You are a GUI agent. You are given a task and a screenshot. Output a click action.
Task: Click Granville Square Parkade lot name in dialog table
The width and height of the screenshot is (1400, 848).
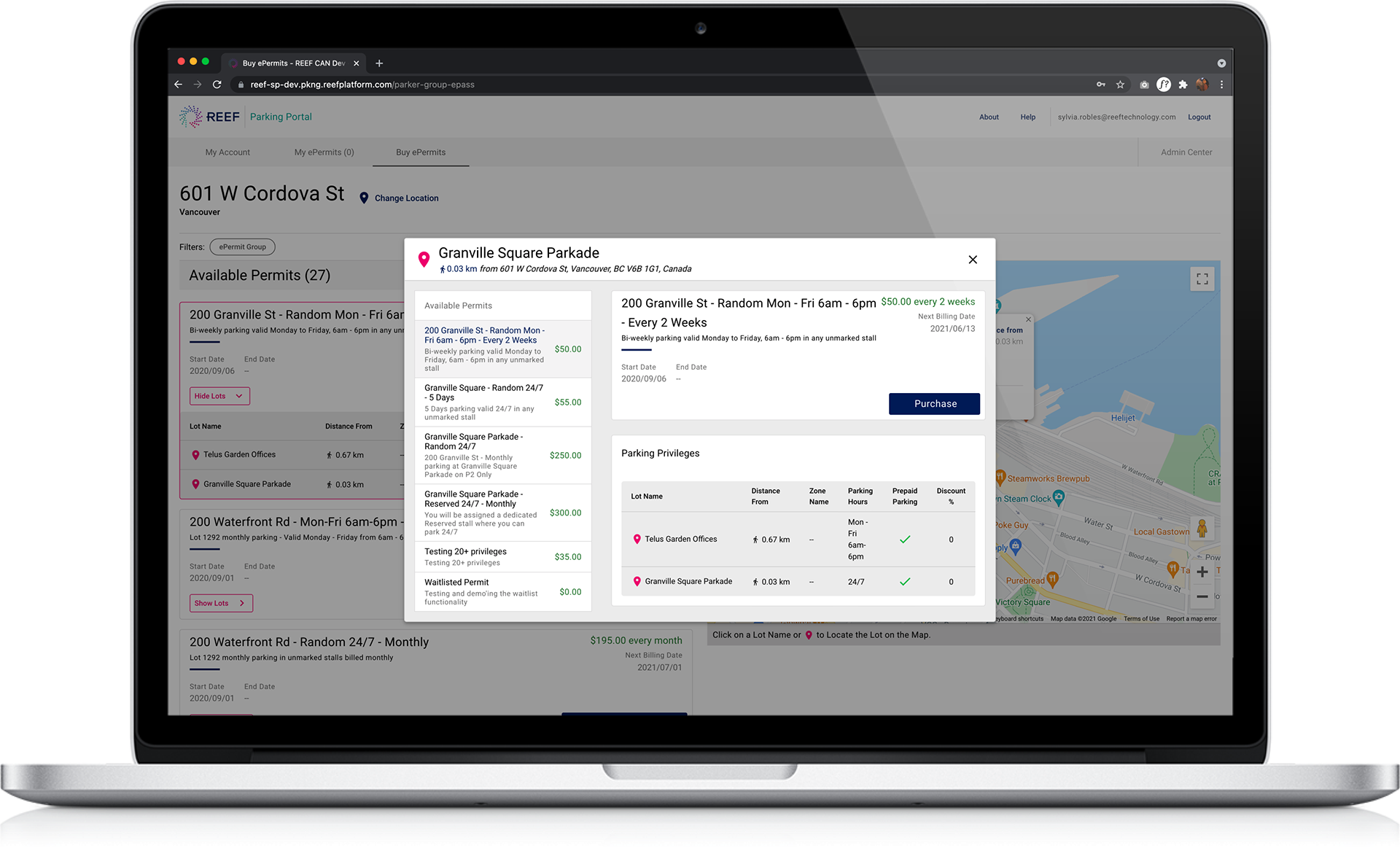[x=688, y=582]
